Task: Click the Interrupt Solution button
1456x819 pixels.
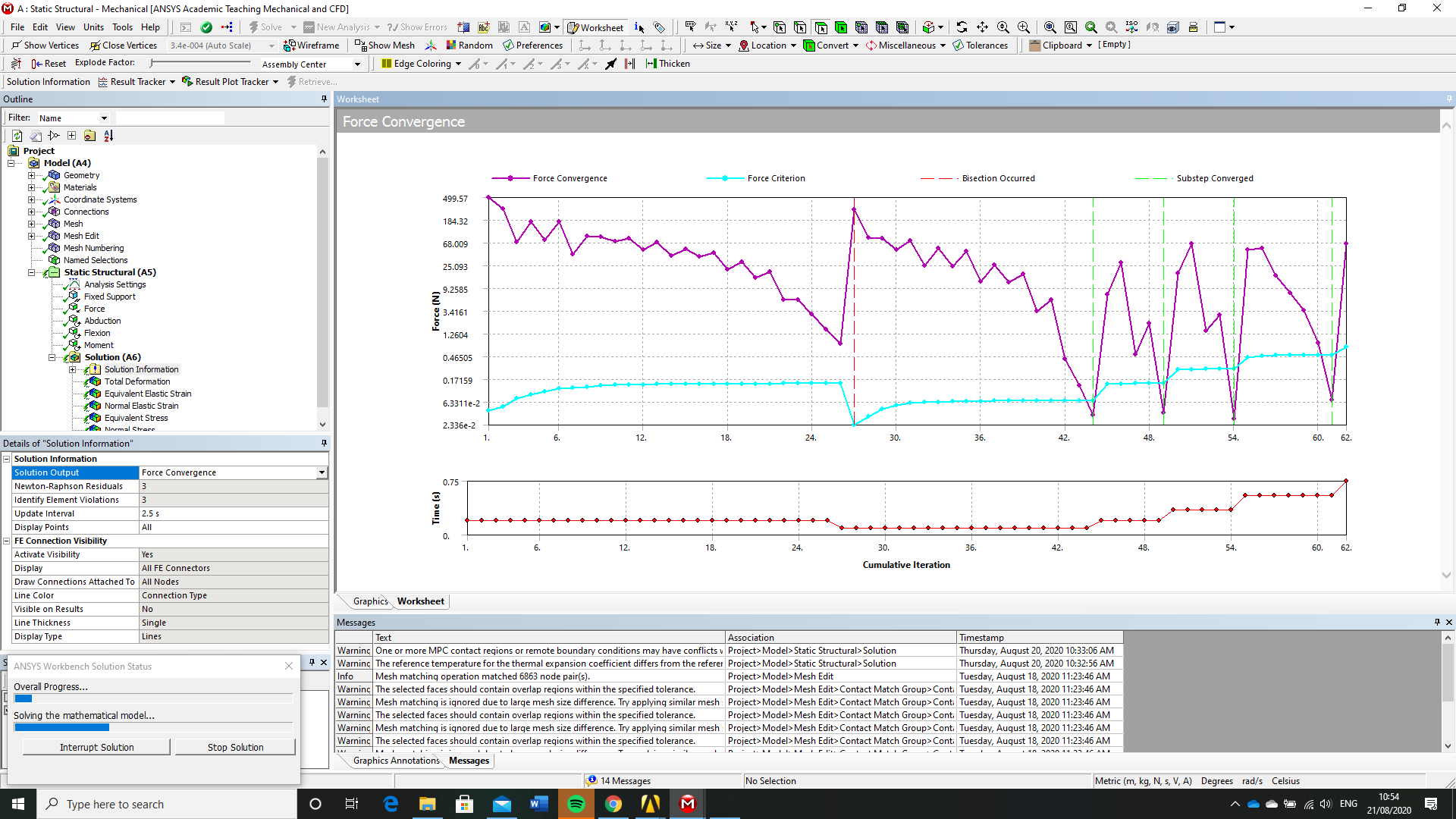Action: [96, 747]
